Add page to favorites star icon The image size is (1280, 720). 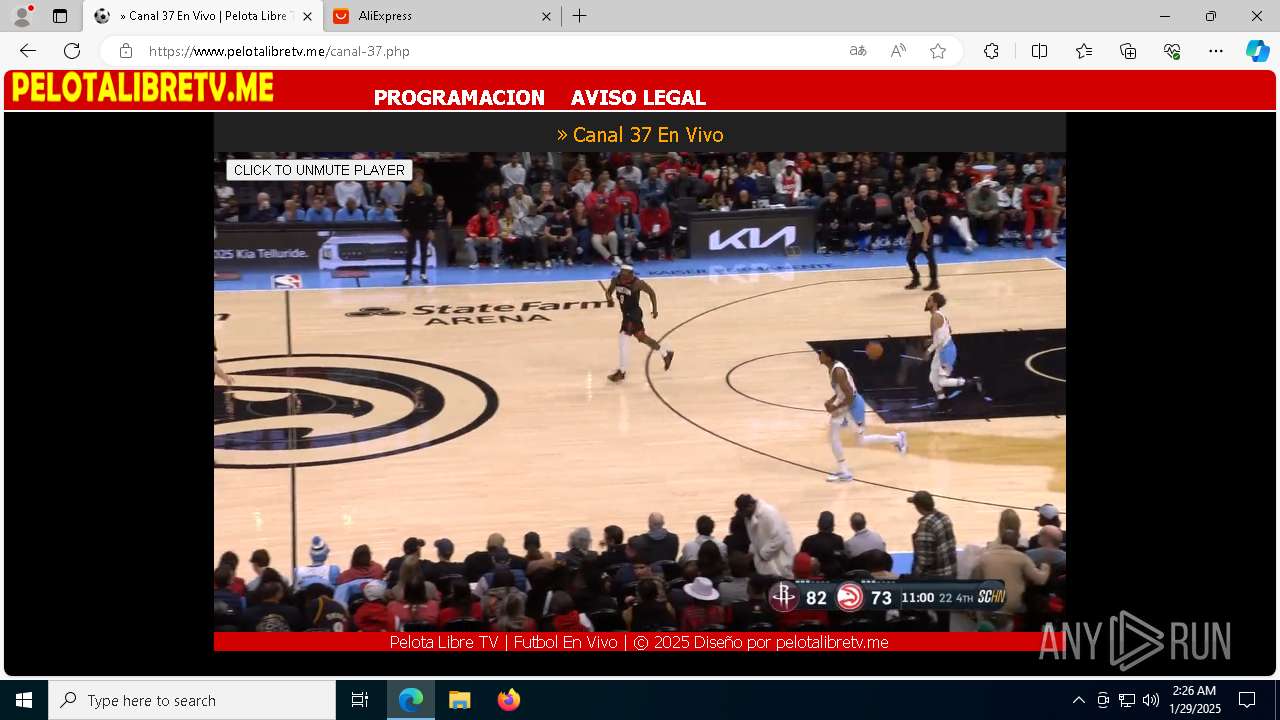click(x=938, y=51)
